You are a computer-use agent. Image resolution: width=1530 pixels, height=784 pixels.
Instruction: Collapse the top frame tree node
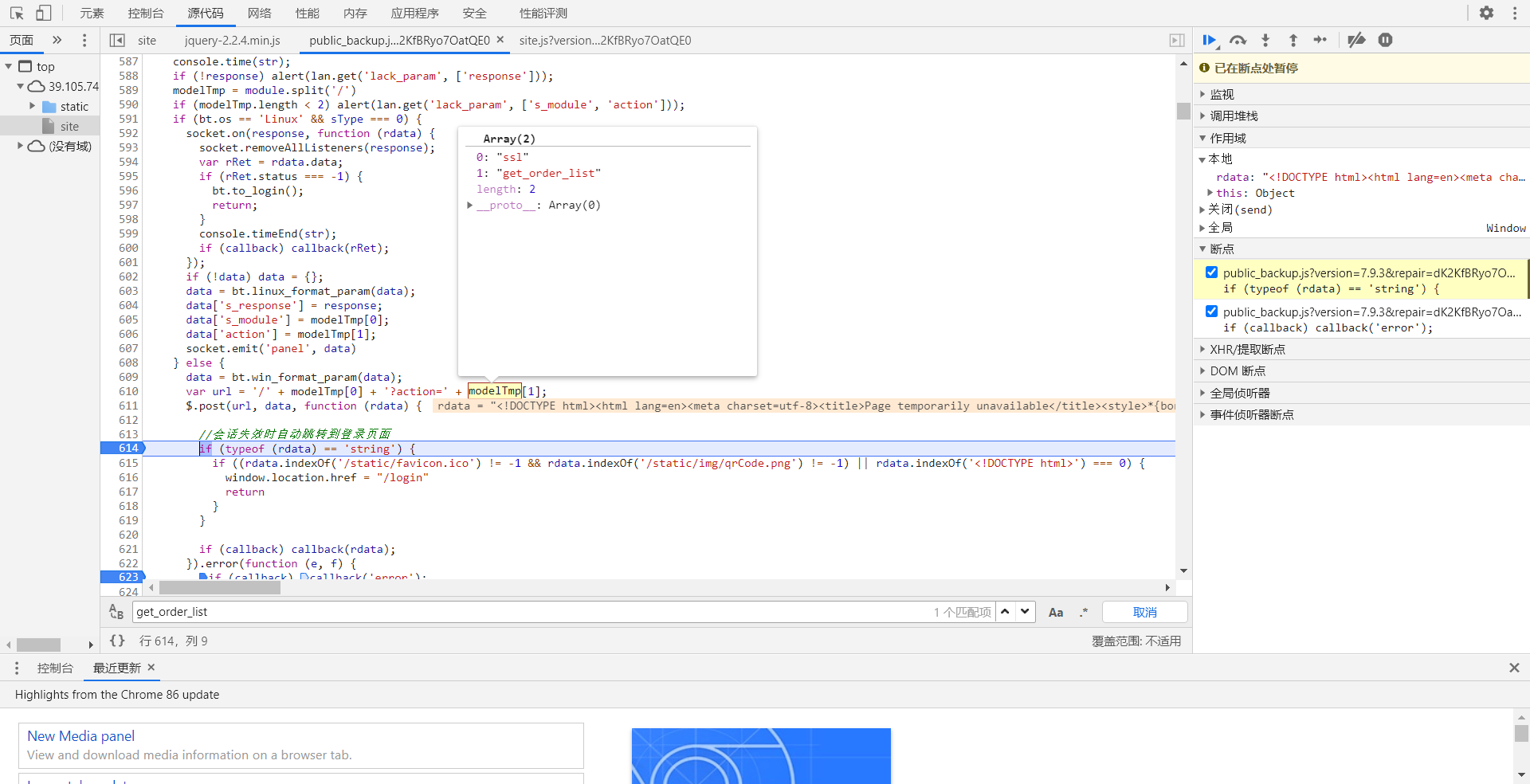[9, 67]
